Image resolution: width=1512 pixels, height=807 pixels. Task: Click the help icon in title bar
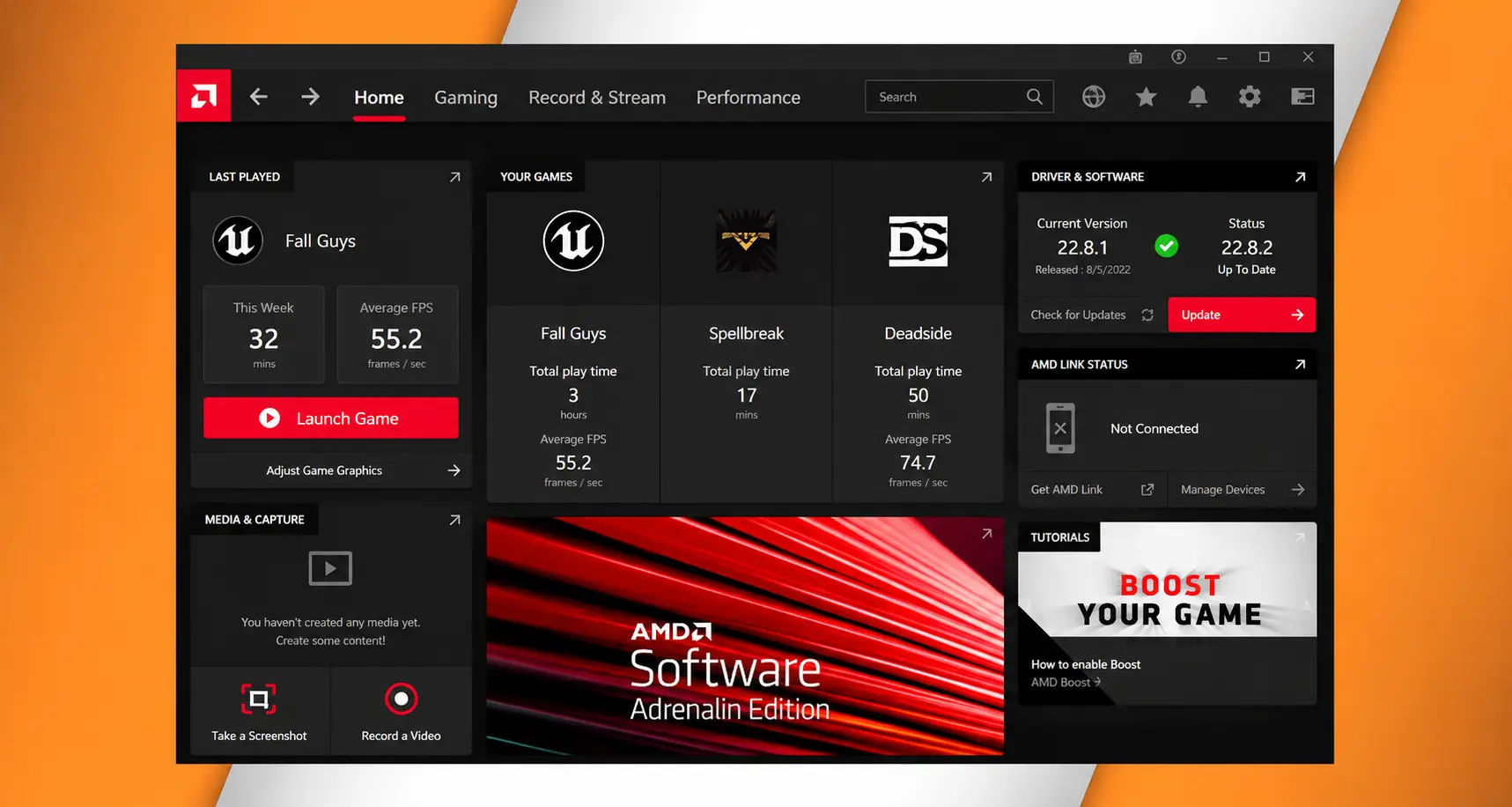pyautogui.click(x=1178, y=57)
